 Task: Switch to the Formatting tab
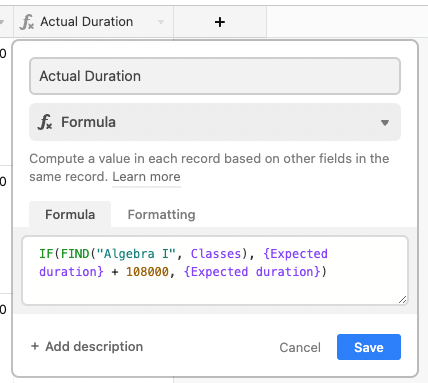[161, 214]
